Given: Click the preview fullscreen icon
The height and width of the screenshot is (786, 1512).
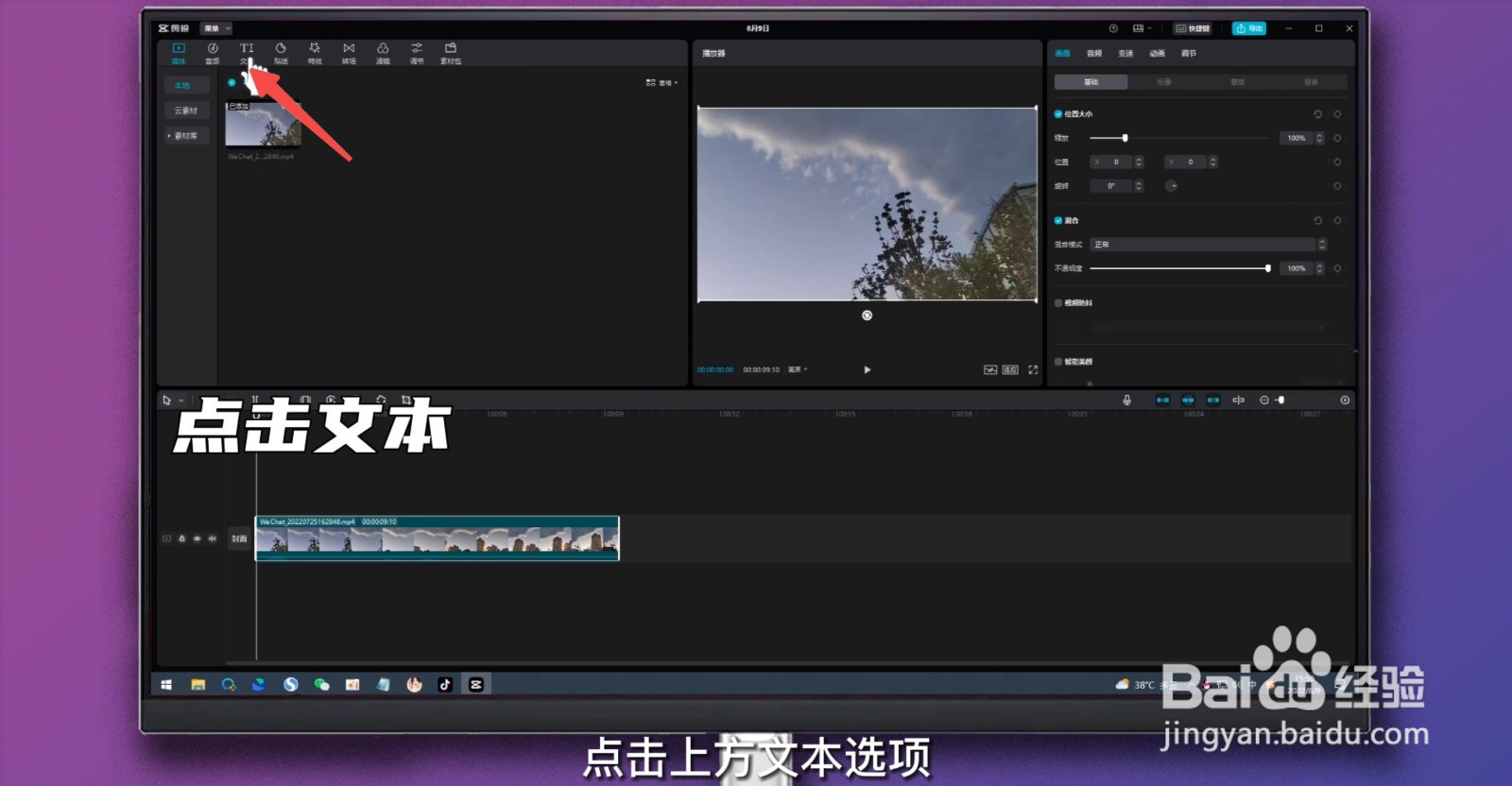Looking at the screenshot, I should click(x=1033, y=369).
